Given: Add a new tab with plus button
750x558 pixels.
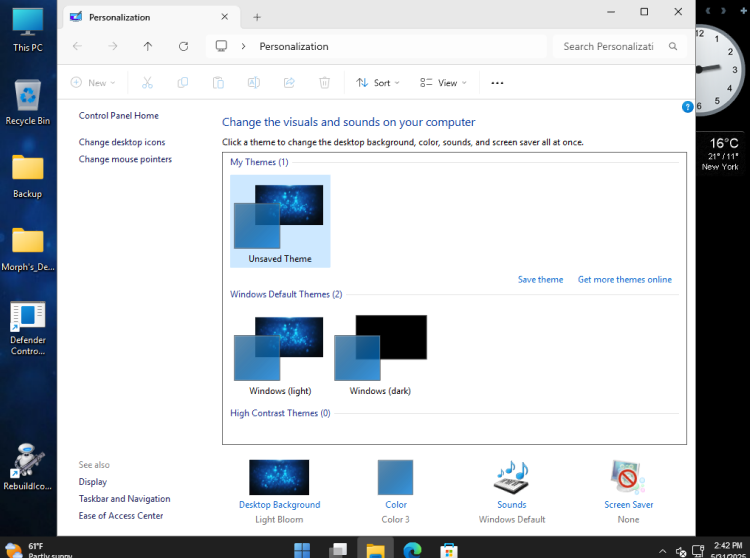Looking at the screenshot, I should [x=257, y=17].
